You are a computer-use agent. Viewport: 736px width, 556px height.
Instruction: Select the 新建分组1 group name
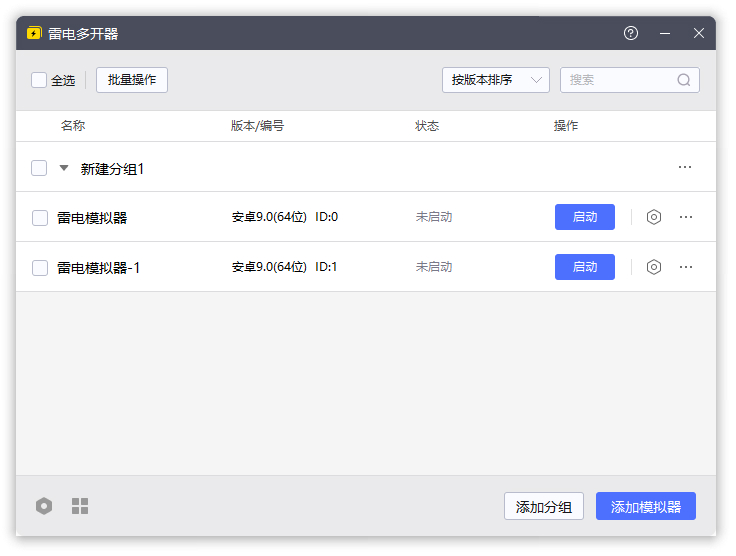tap(112, 169)
